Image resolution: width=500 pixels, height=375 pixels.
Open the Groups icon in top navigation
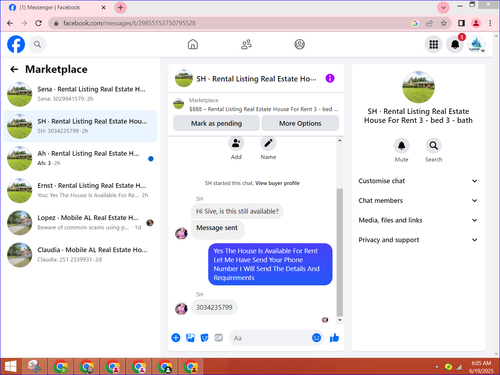(299, 44)
